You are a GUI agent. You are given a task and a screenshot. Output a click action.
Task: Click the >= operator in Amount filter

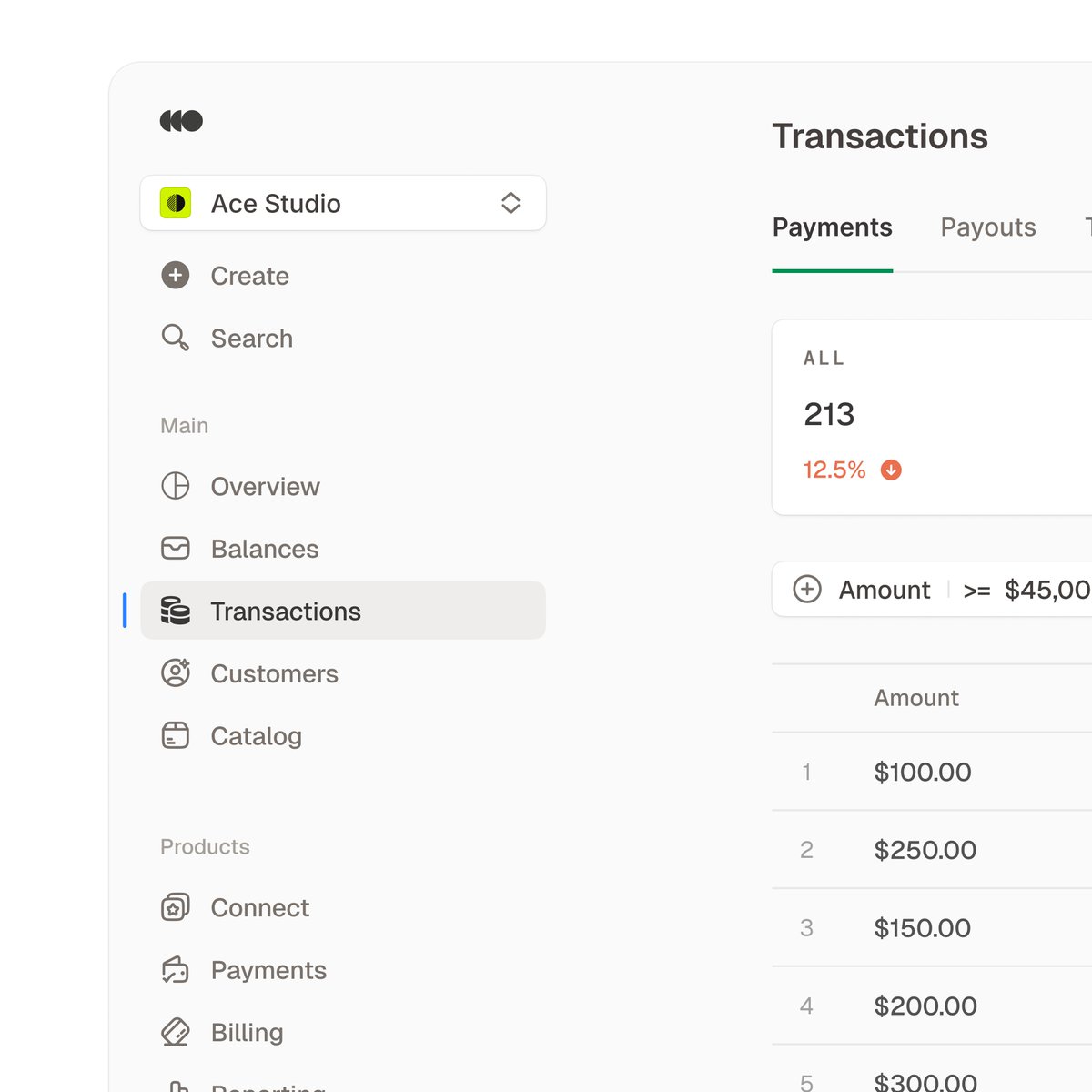click(976, 591)
